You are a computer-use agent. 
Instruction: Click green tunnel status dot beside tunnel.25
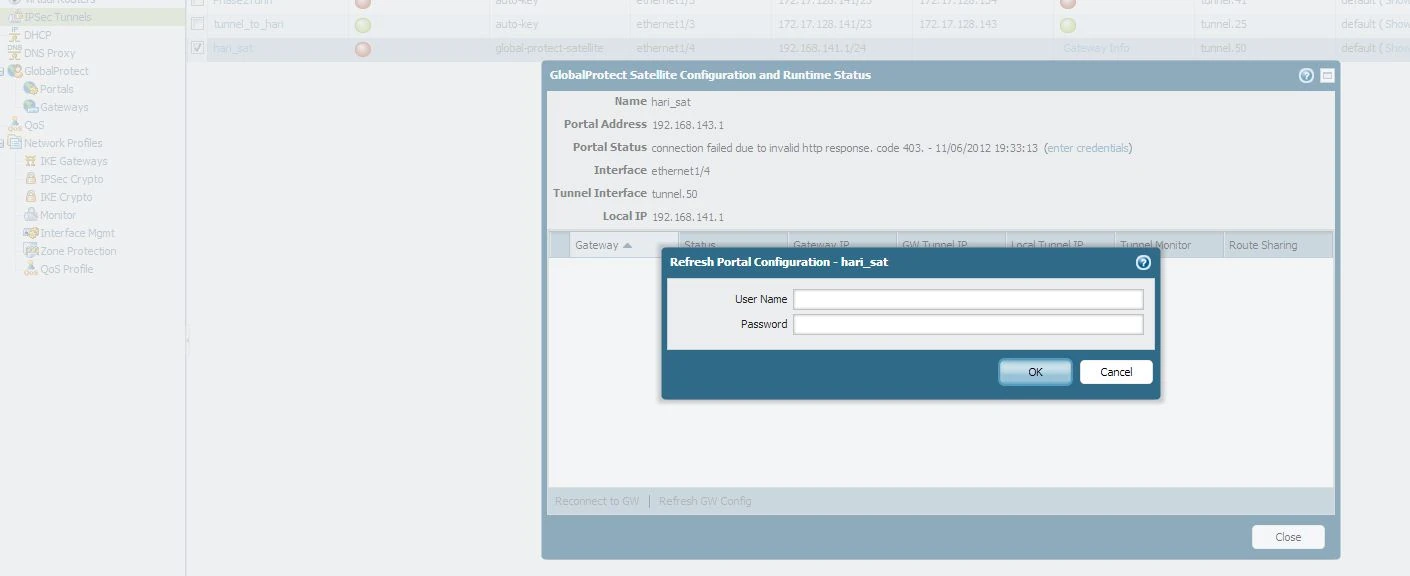coord(1068,25)
